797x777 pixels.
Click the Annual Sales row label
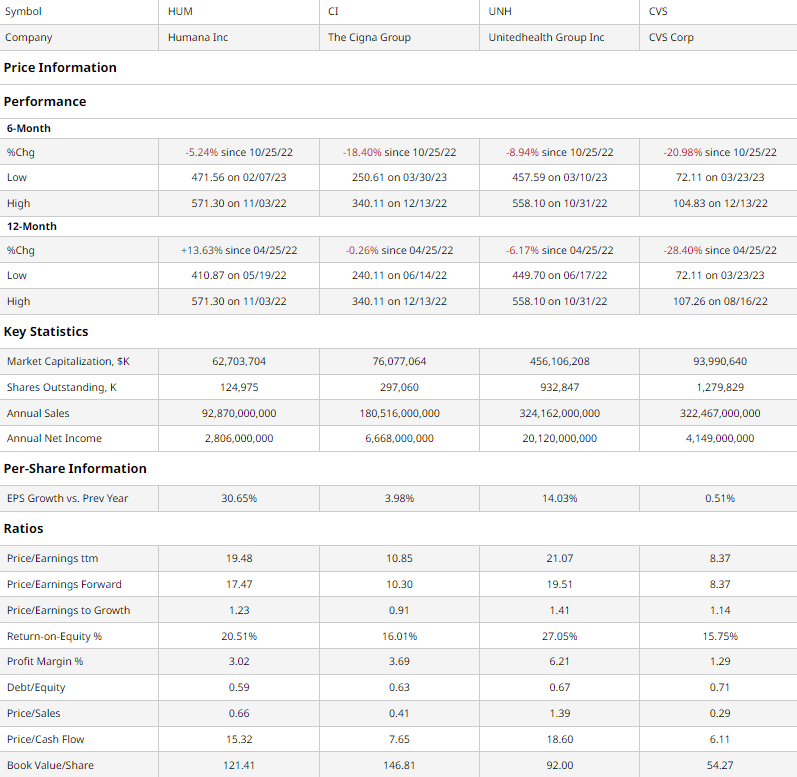pyautogui.click(x=38, y=413)
